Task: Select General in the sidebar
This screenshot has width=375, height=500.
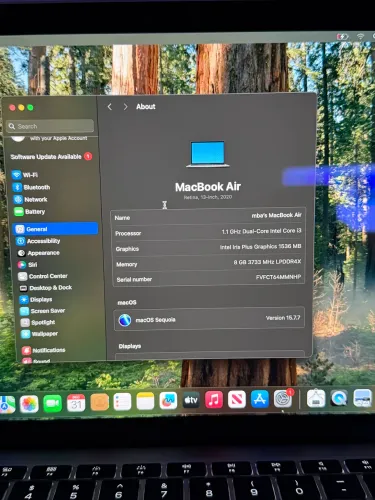Action: (x=56, y=229)
